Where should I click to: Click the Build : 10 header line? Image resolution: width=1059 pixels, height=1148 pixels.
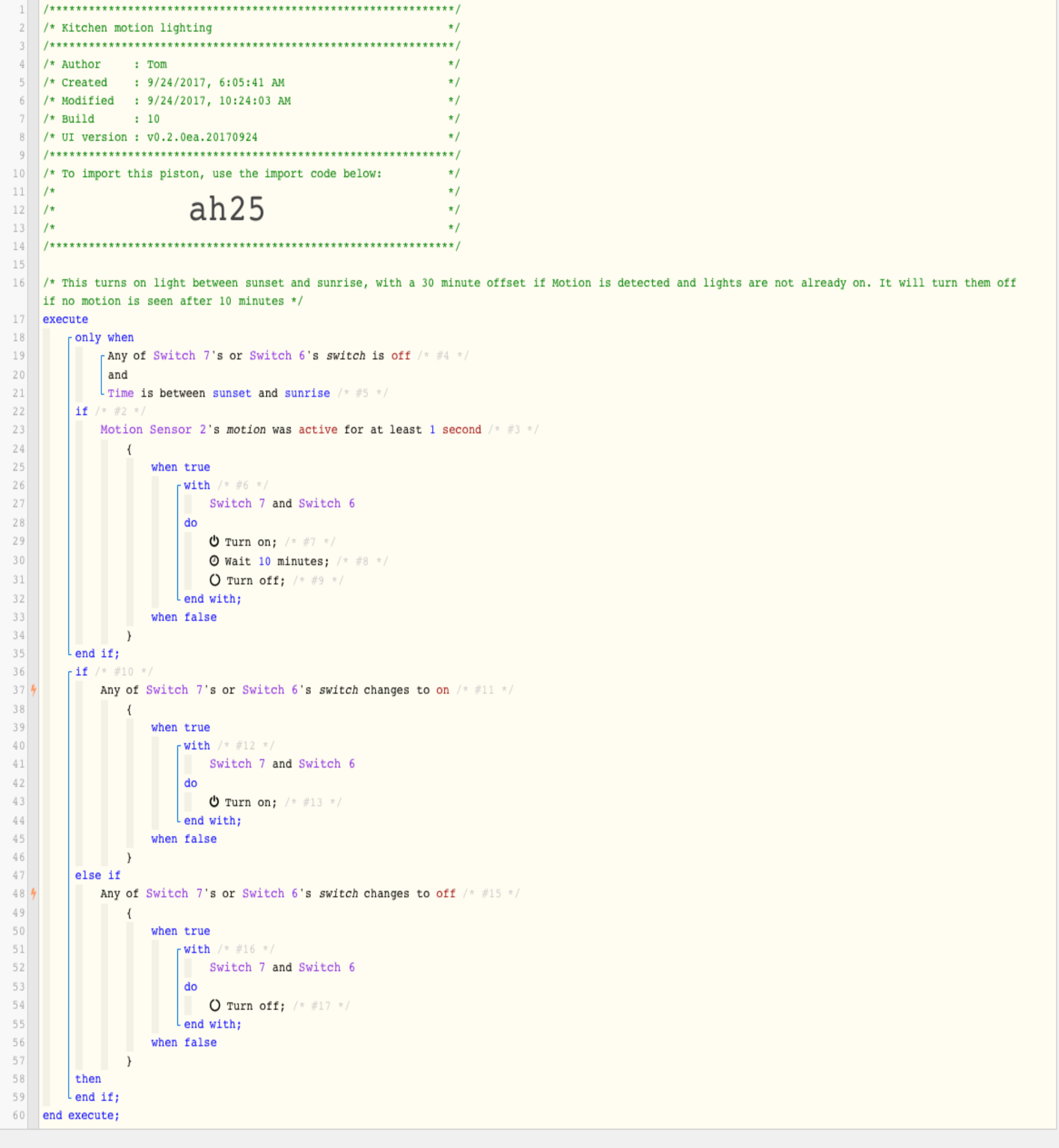click(251, 119)
